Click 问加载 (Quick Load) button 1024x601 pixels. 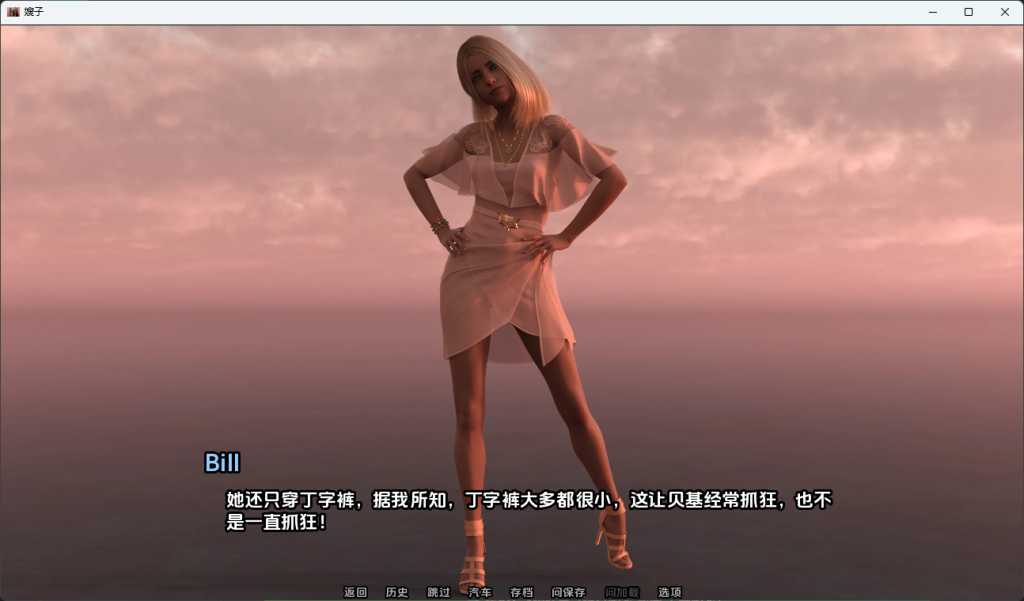tap(622, 592)
